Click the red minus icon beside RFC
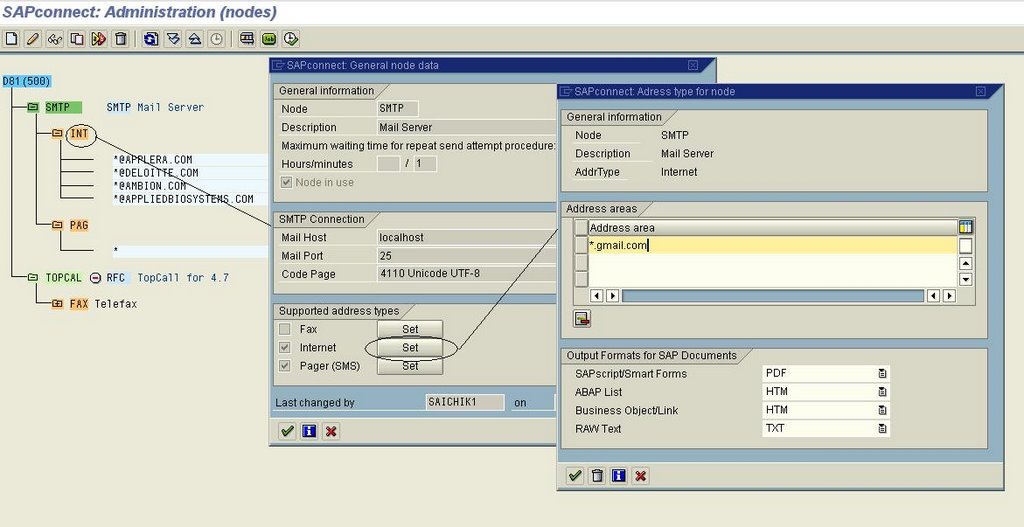Image resolution: width=1024 pixels, height=527 pixels. [95, 278]
